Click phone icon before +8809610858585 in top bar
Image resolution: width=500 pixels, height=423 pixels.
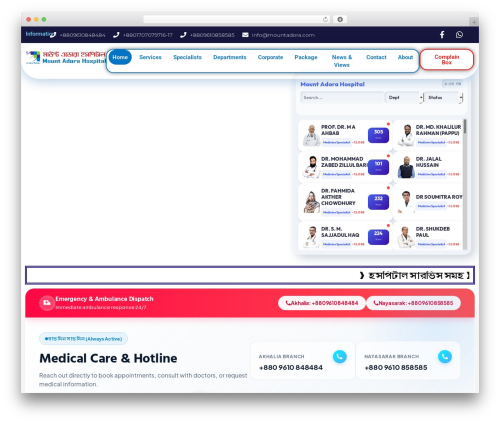[x=183, y=35]
